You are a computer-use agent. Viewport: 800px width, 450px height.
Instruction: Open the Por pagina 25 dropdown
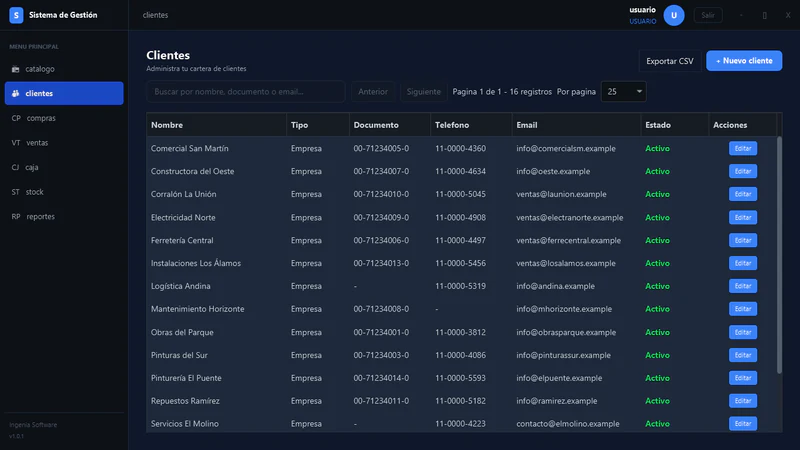pos(623,92)
